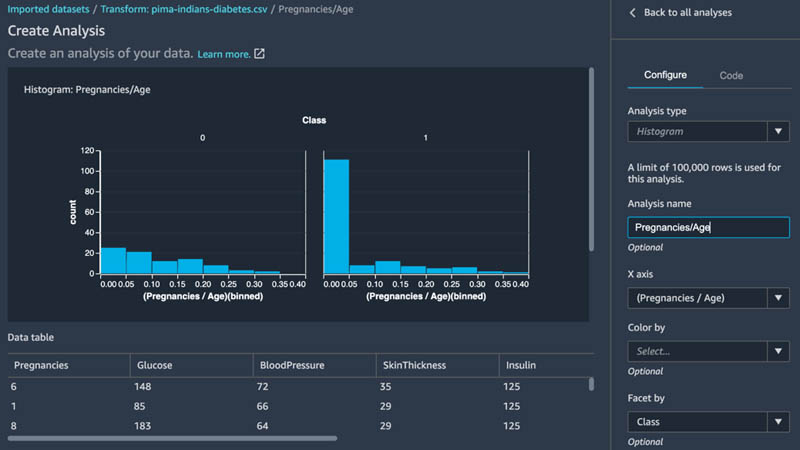800x450 pixels.
Task: Open the Learn more external link icon
Action: (259, 54)
